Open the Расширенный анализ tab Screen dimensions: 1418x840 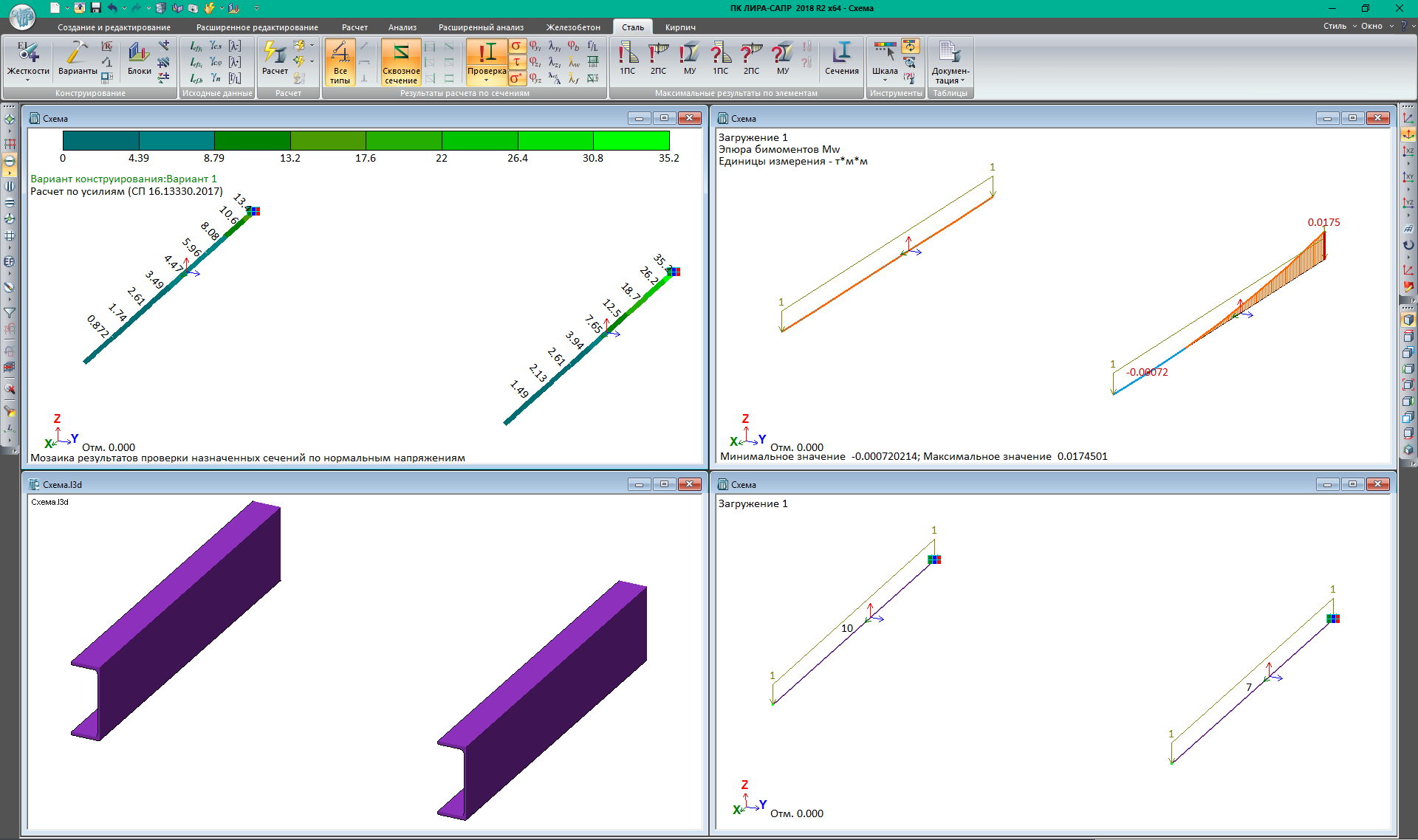(x=481, y=27)
